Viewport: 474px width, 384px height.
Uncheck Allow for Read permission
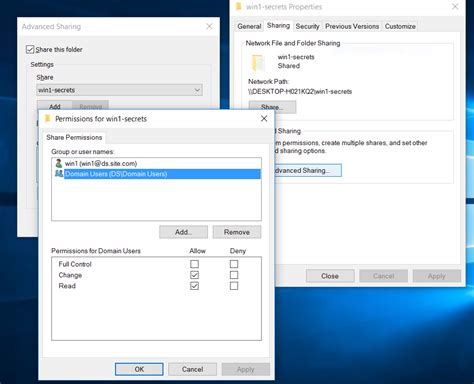pos(194,286)
